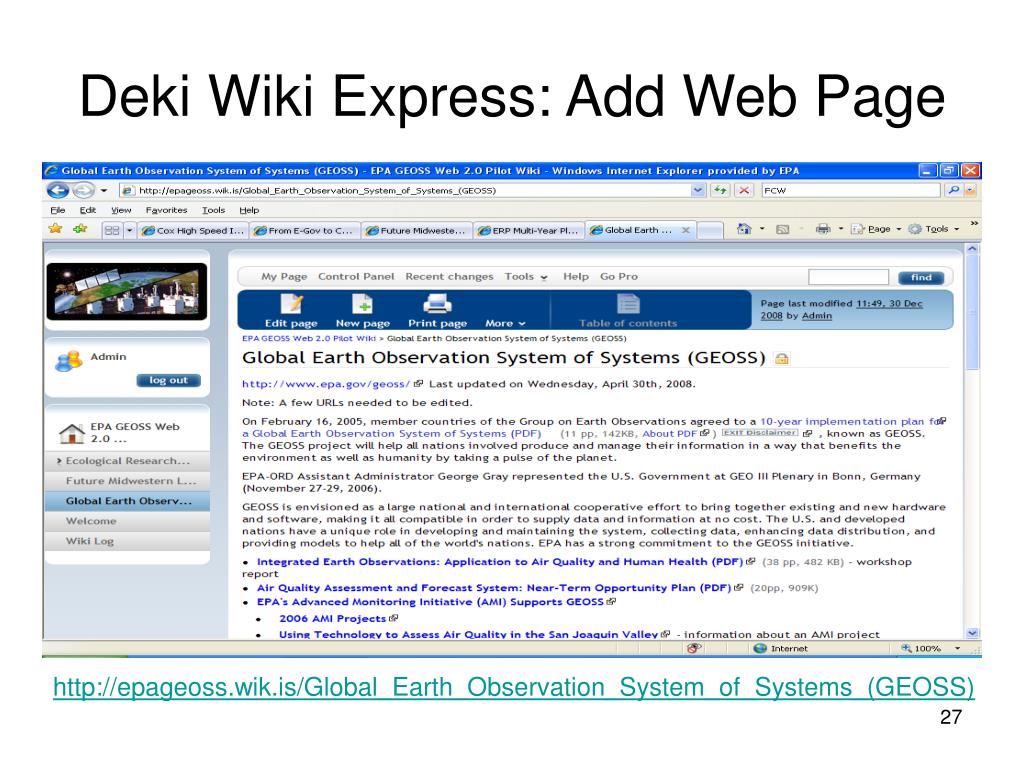Click the 11:49, 30 Dec 2008 revision link
This screenshot has width=1024, height=768.
(x=842, y=310)
